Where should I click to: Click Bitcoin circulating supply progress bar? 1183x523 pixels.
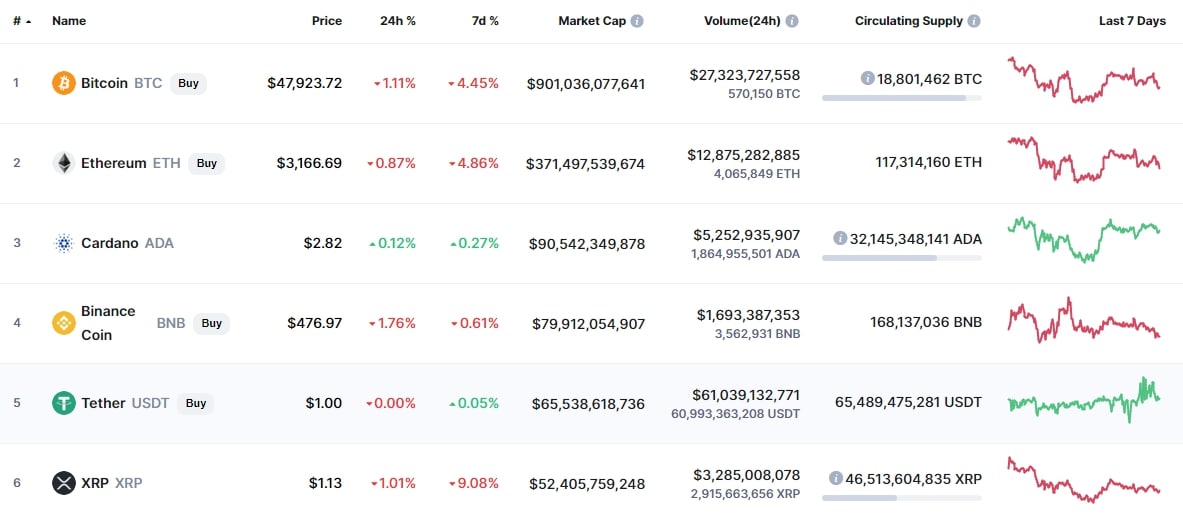pyautogui.click(x=902, y=98)
